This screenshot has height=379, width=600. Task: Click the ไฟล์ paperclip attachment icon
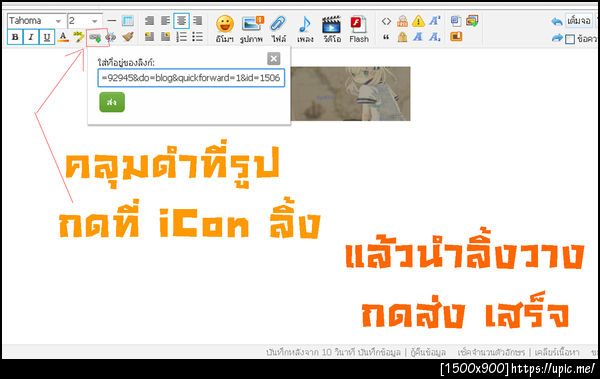[278, 28]
